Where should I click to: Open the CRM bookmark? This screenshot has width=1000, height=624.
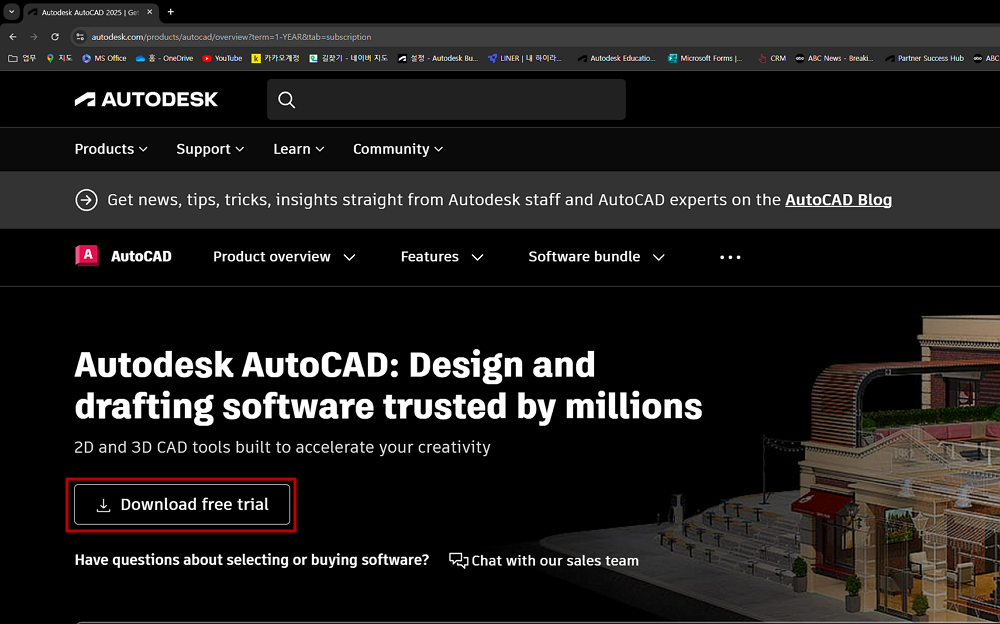tap(772, 58)
